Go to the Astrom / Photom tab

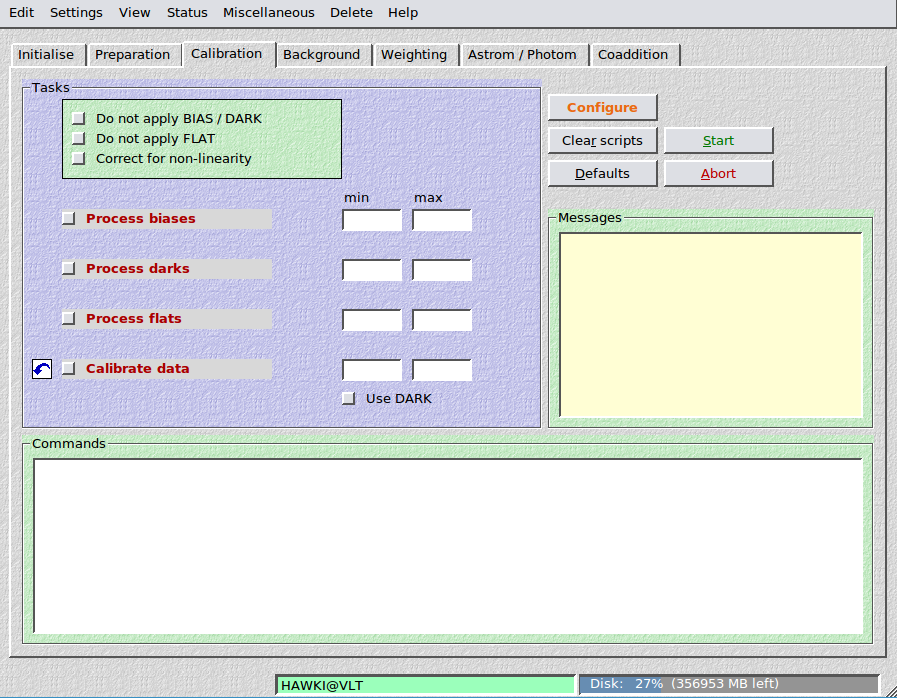[522, 55]
